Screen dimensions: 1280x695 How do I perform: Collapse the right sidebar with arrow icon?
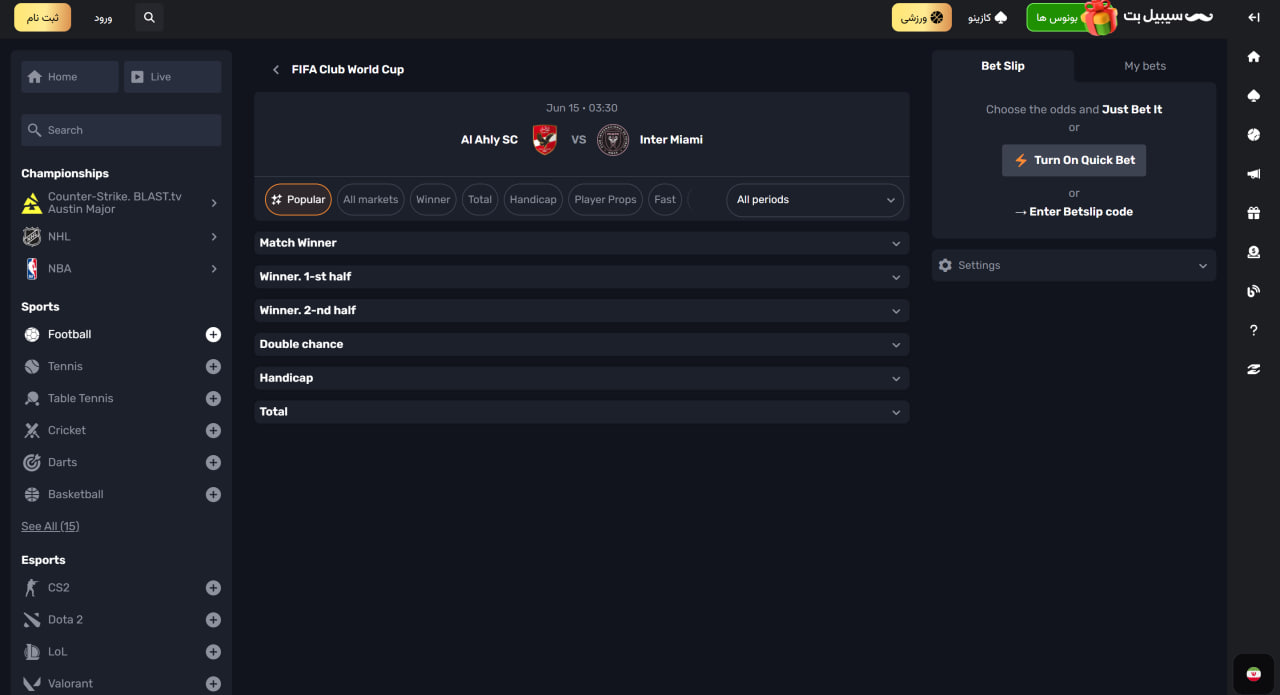coord(1253,17)
